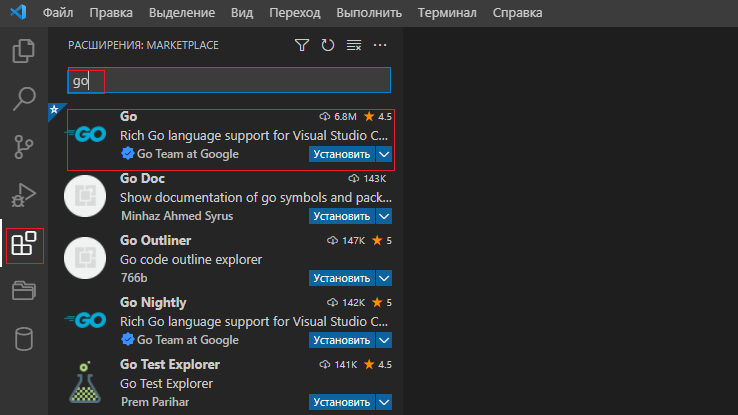The image size is (738, 415).
Task: Click Go Team at Google under Go Nightly
Action: click(187, 340)
